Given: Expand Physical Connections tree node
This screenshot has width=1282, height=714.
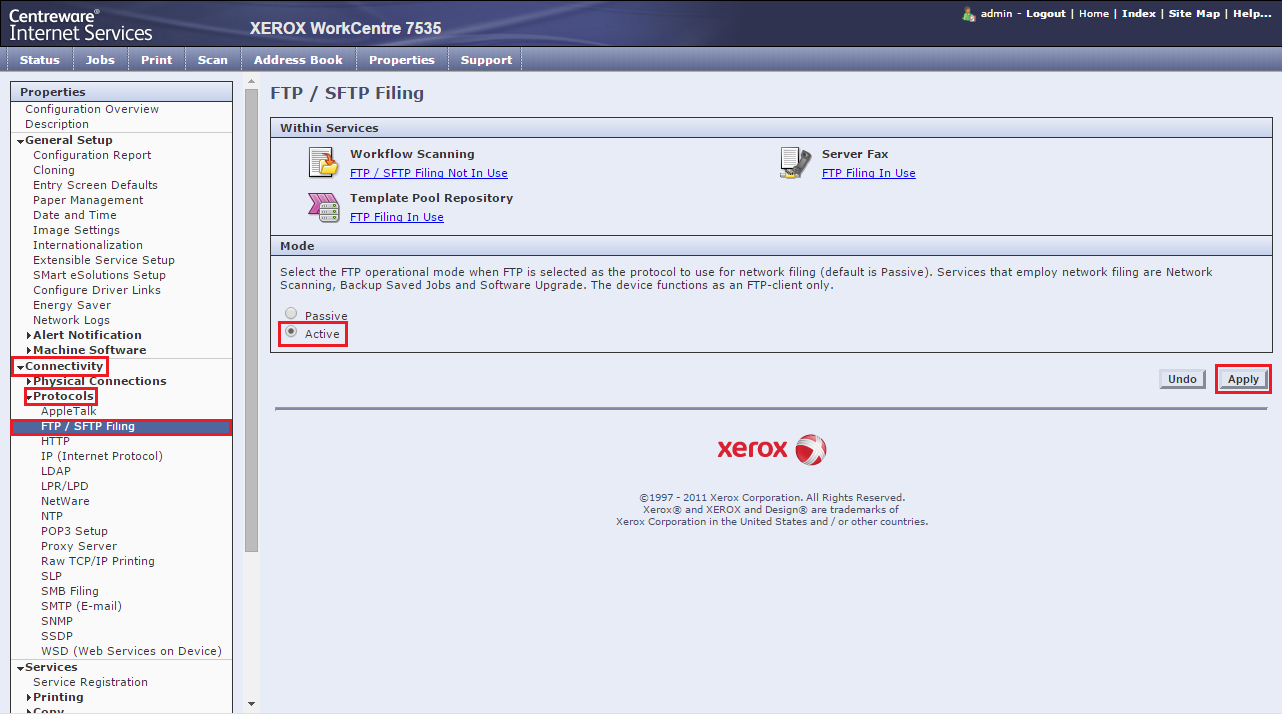Looking at the screenshot, I should pyautogui.click(x=29, y=382).
